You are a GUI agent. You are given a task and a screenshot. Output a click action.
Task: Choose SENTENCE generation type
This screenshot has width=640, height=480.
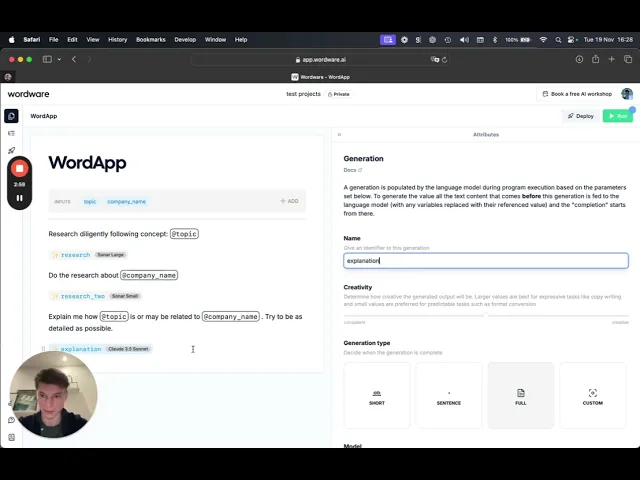tap(449, 396)
